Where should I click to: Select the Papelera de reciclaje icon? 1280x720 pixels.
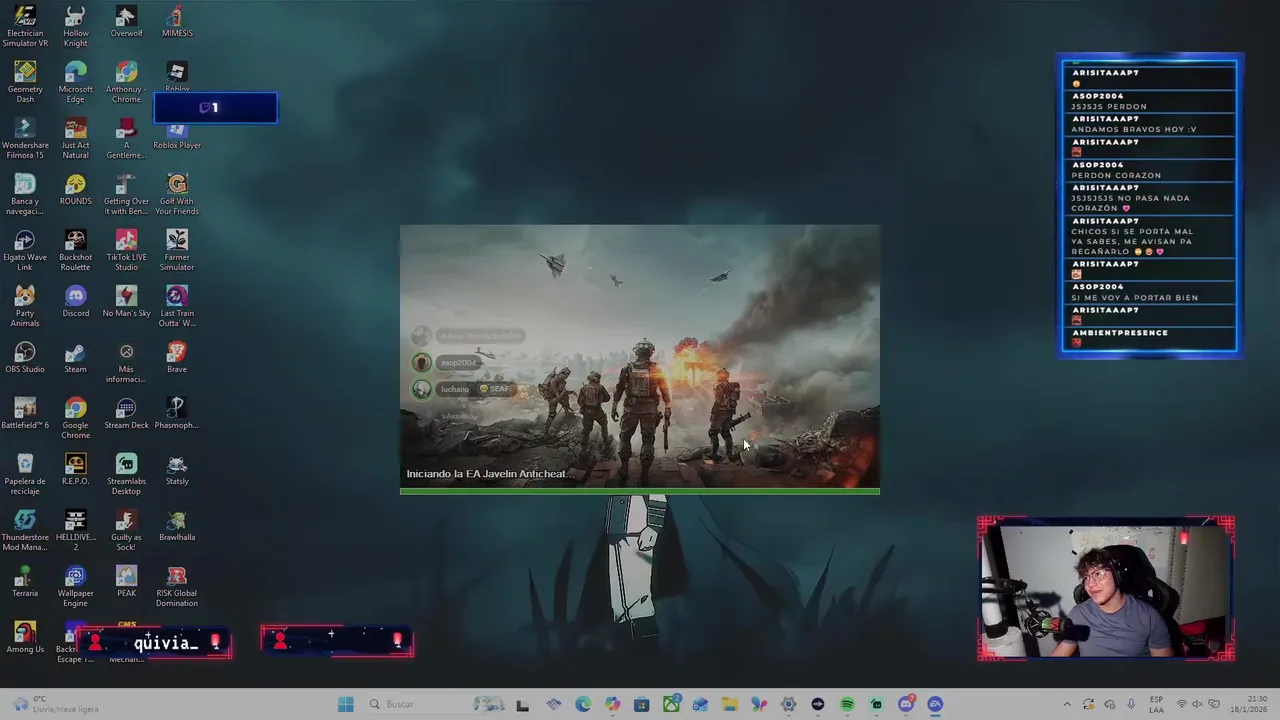[x=25, y=475]
